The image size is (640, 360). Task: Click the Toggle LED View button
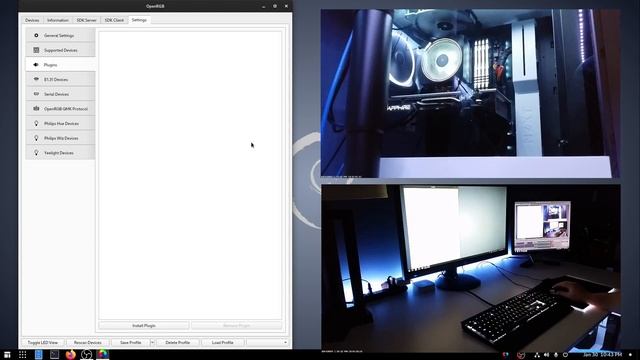pyautogui.click(x=43, y=342)
